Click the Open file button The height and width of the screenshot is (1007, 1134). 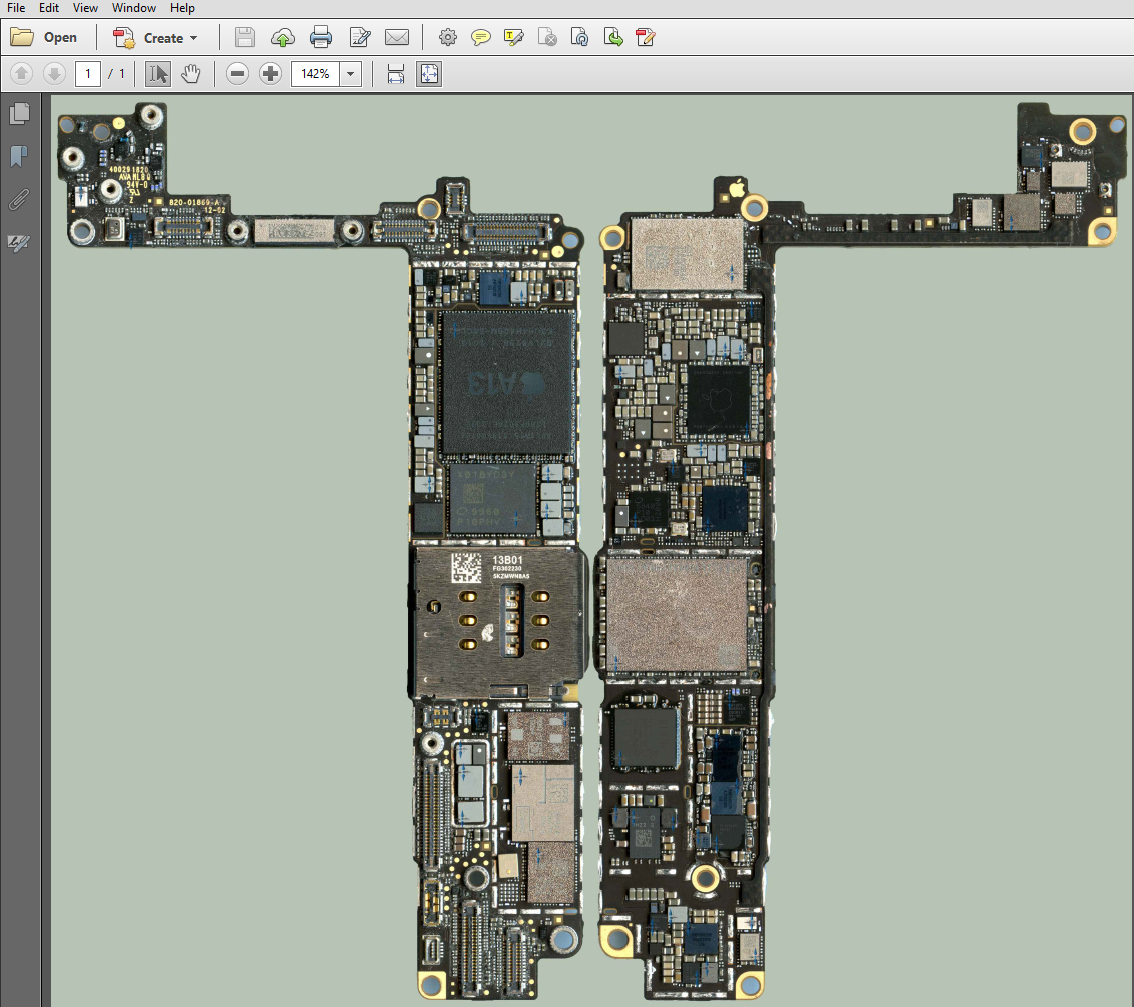click(44, 38)
